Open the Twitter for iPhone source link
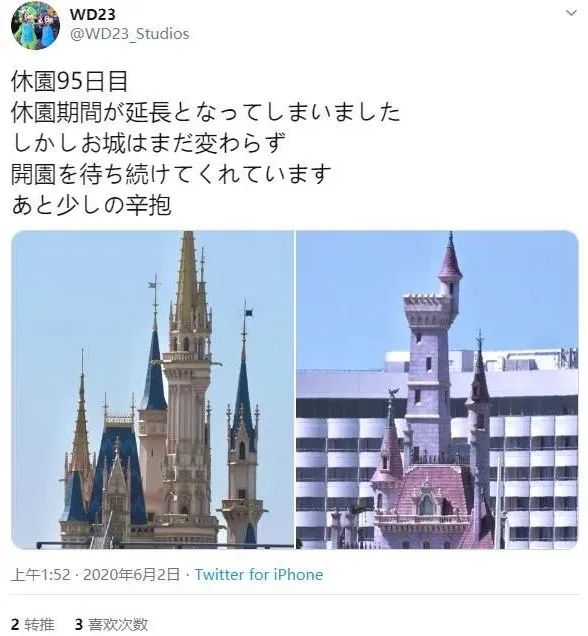This screenshot has width=588, height=636. [x=259, y=575]
